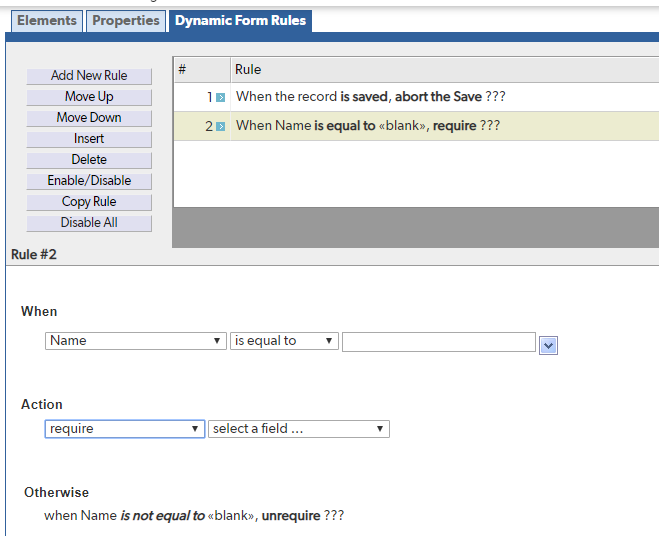Viewport: 659px width, 536px height.
Task: Click the Move Up button
Action: click(89, 97)
